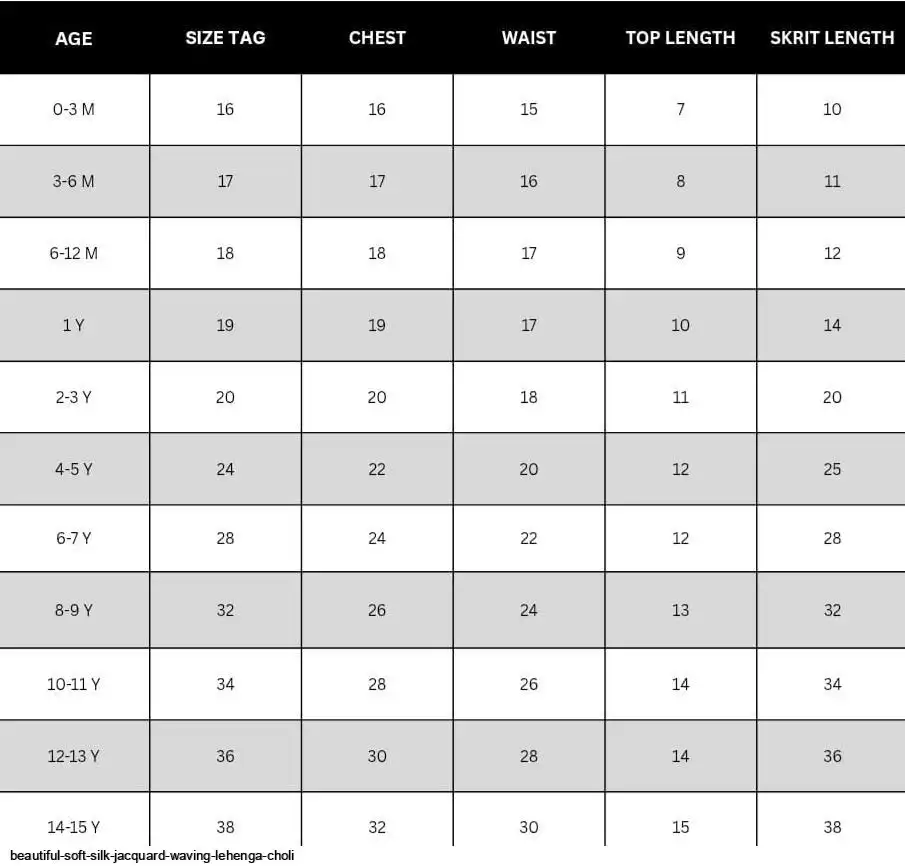Select the 6-12 M age cell
Image resolution: width=905 pixels, height=866 pixels.
click(x=74, y=253)
